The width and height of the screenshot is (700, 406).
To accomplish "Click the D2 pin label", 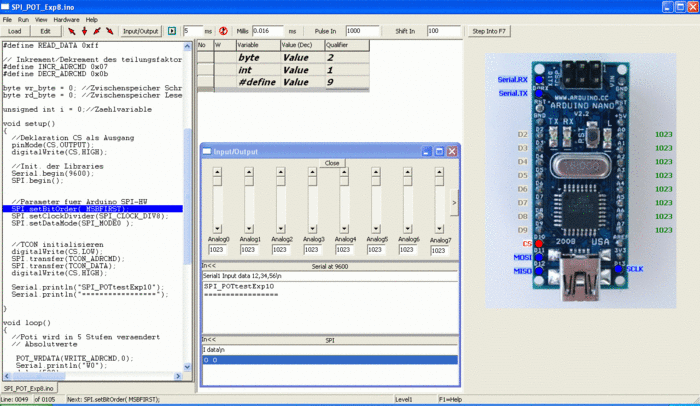I will (522, 134).
